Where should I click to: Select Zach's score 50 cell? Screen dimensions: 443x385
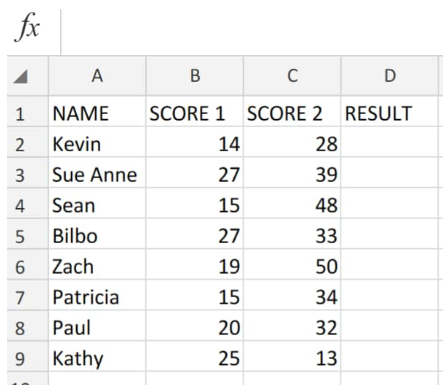point(292,264)
